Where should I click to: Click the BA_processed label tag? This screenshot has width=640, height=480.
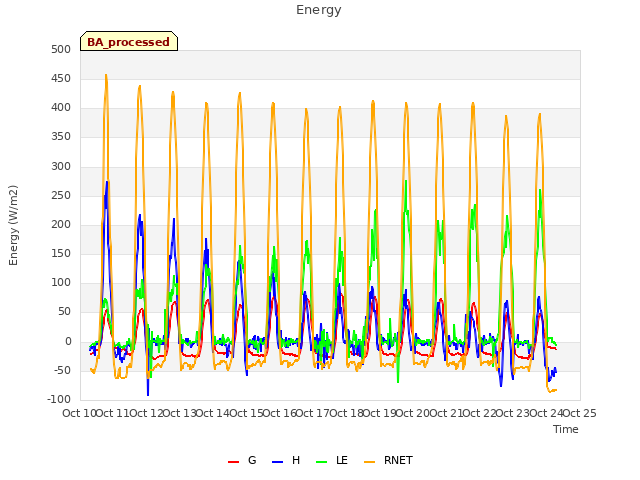click(x=129, y=41)
